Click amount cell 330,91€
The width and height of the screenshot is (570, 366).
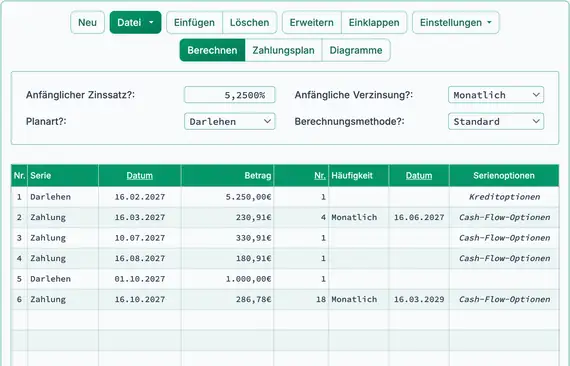click(x=228, y=238)
